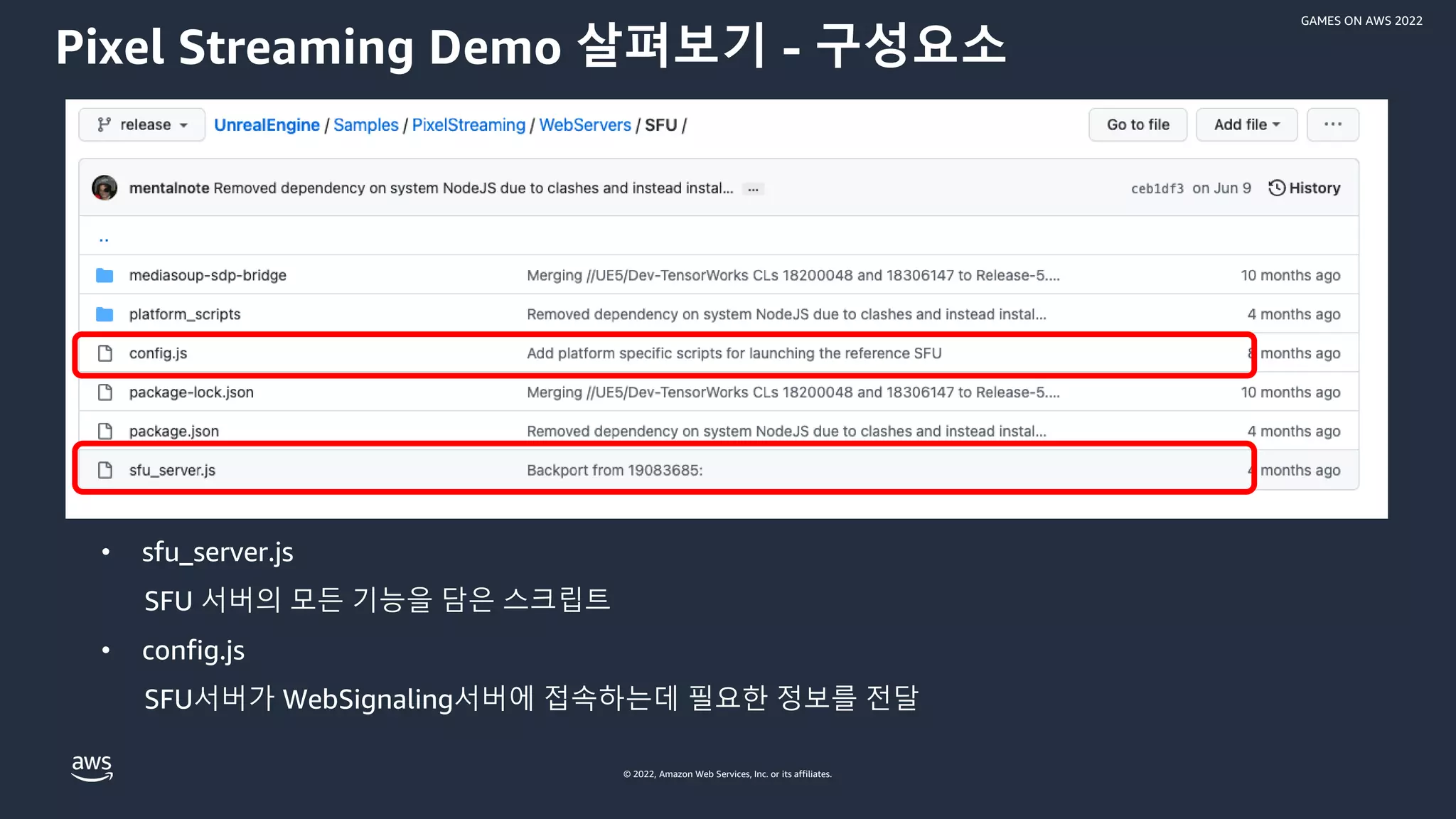Click the Amazon Web Services copyright notice

727,774
